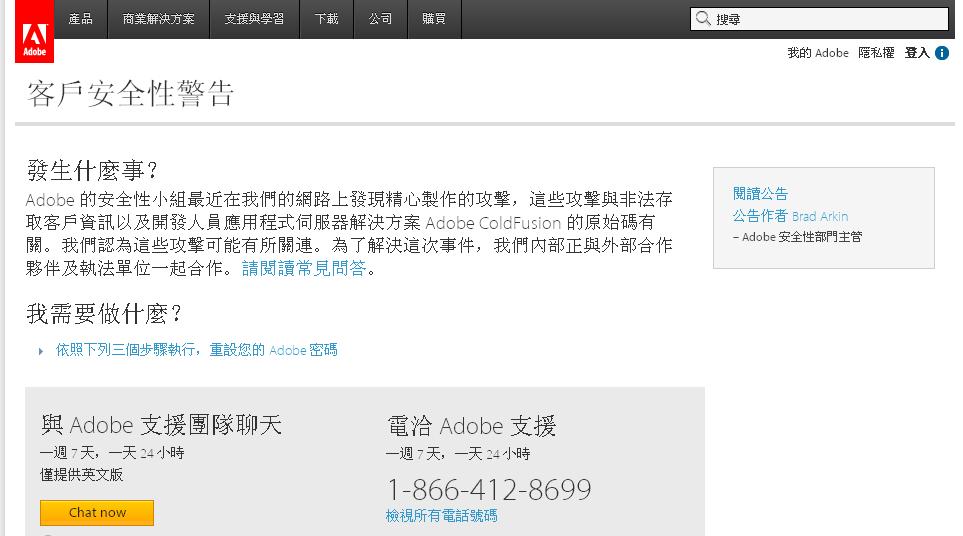This screenshot has height=536, width=963.
Task: Click the 登入 sign-in link
Action: pos(917,53)
